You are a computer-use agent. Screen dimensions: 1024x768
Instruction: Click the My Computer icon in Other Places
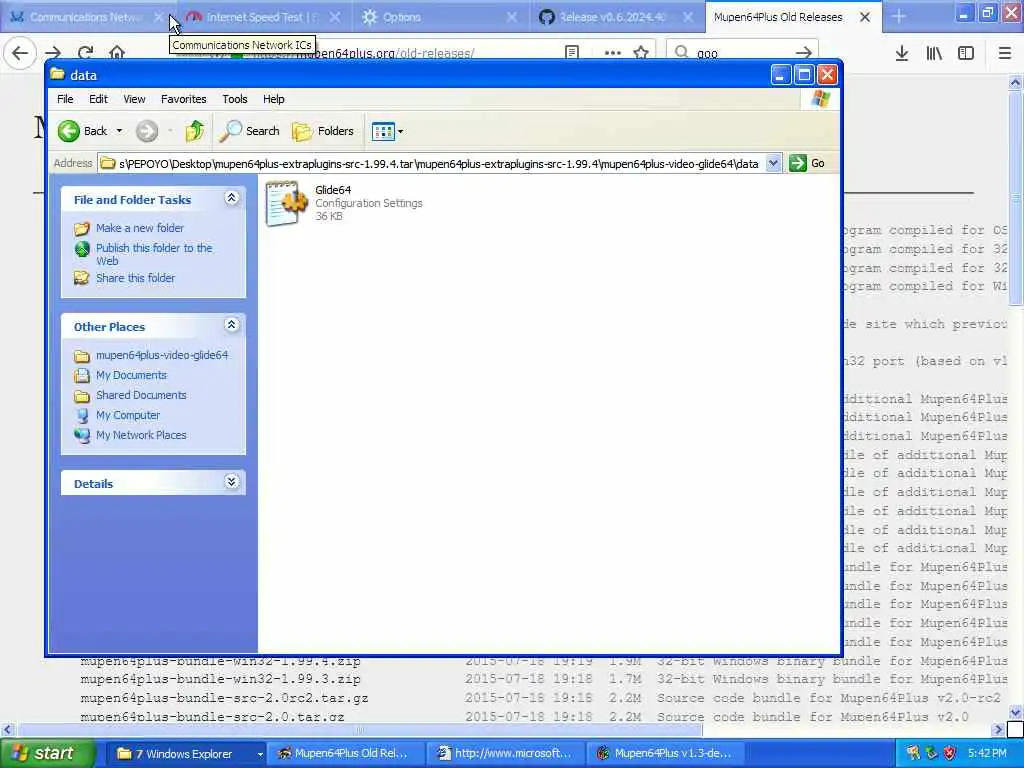pos(82,415)
